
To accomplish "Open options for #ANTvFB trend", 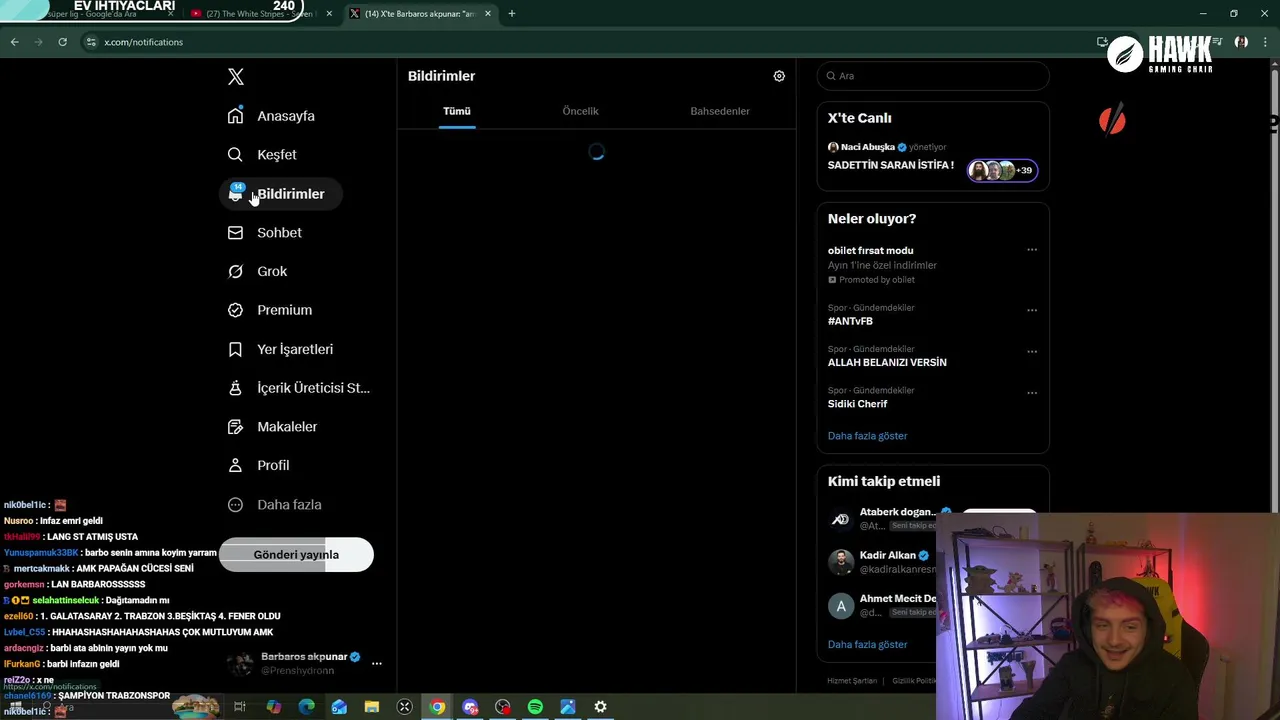I will pyautogui.click(x=1032, y=310).
